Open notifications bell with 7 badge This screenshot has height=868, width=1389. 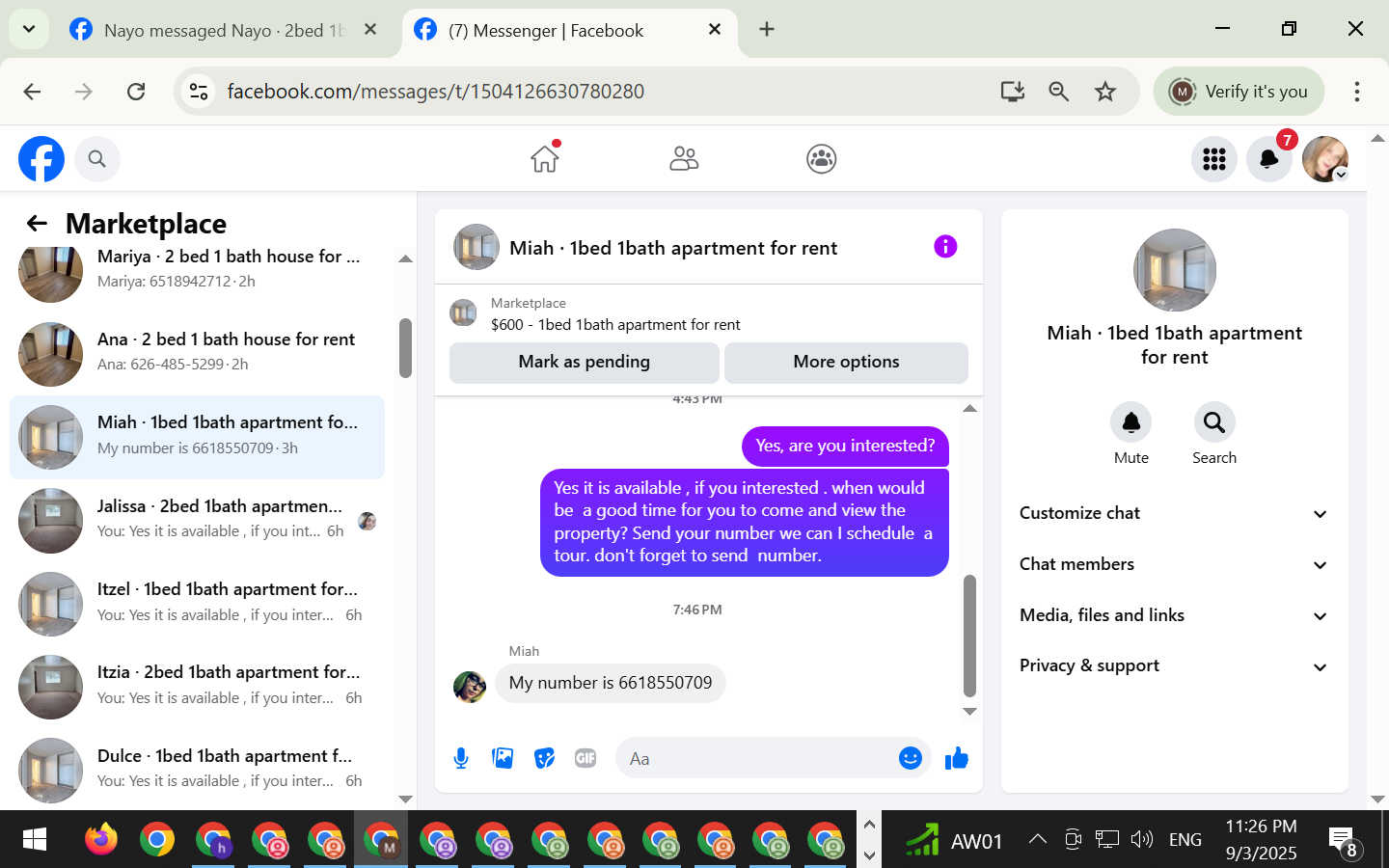(1269, 159)
